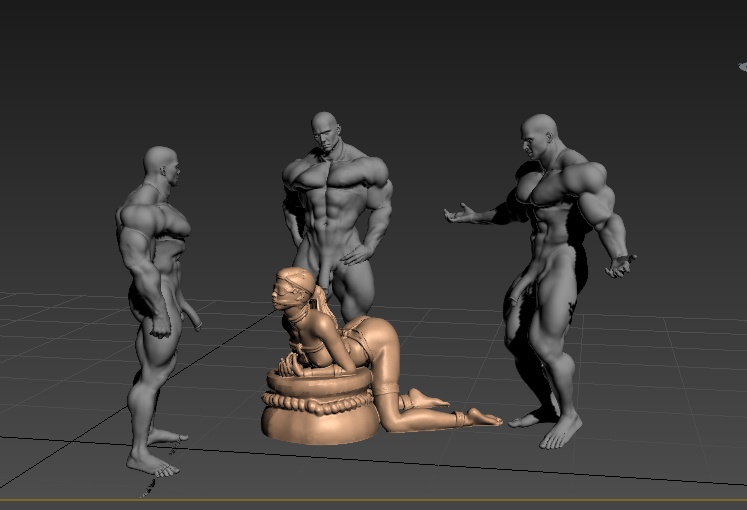The image size is (747, 510).
Task: Click the right figure's wrist-cuffed hand
Action: pyautogui.click(x=620, y=266)
